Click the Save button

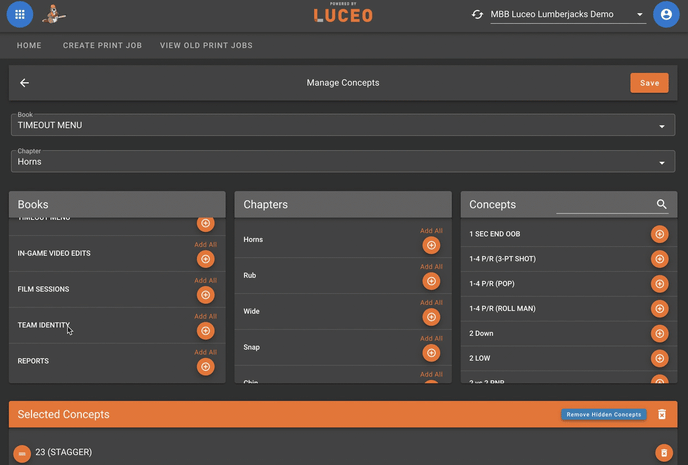coord(649,83)
